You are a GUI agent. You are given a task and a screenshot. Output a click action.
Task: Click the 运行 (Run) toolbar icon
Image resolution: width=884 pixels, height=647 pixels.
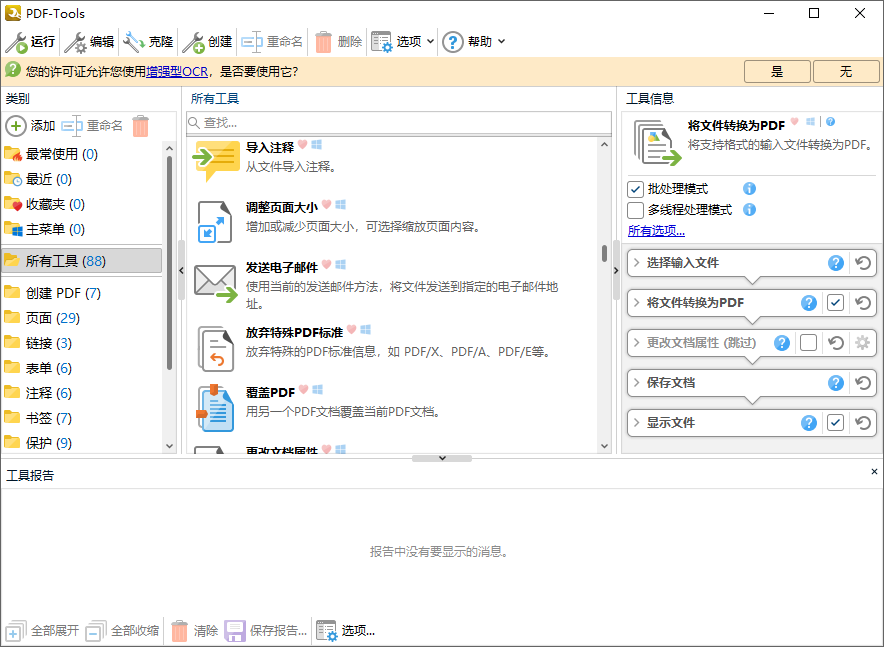point(16,42)
